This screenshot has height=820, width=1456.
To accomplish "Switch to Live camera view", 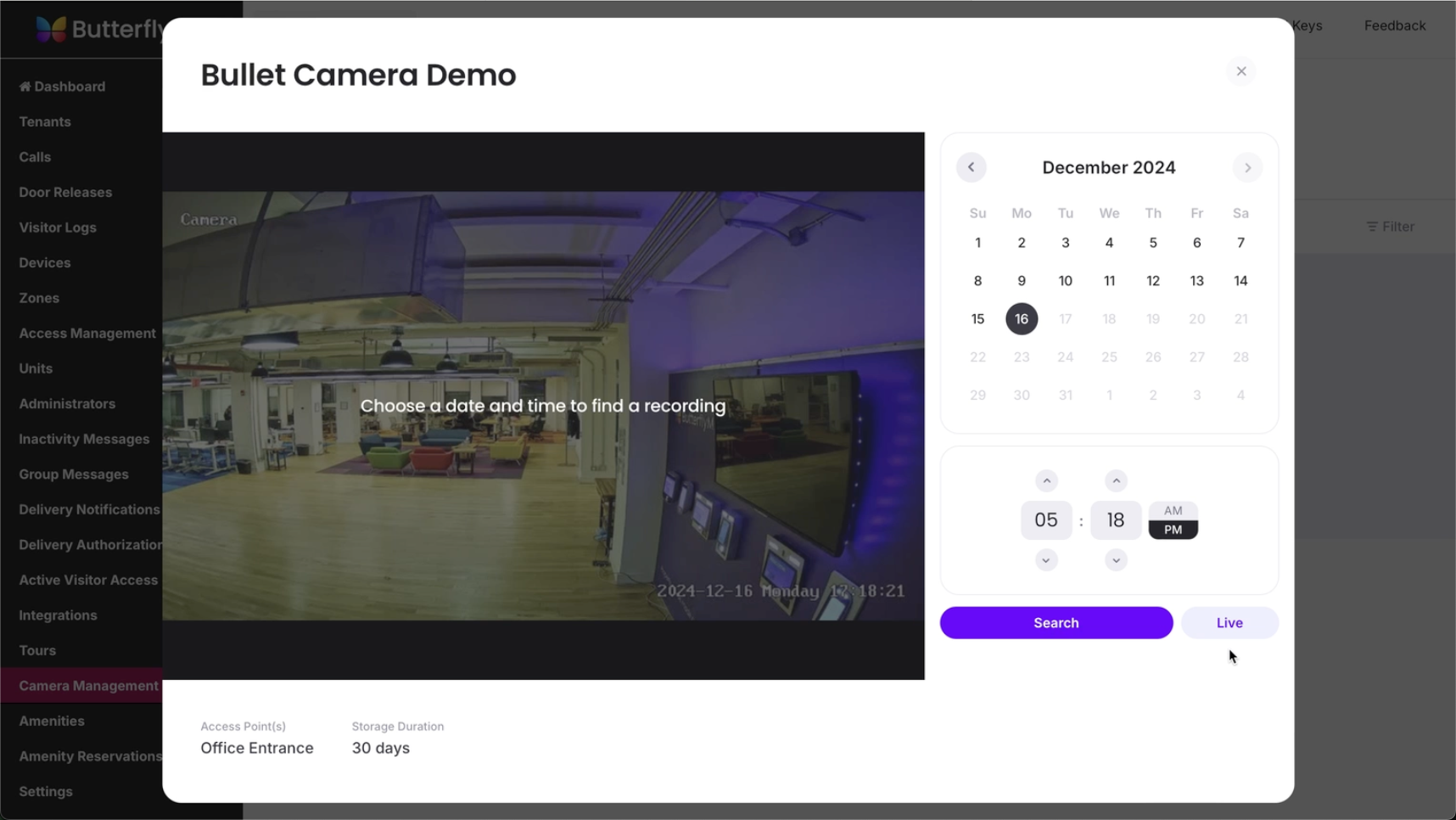I will click(1229, 623).
